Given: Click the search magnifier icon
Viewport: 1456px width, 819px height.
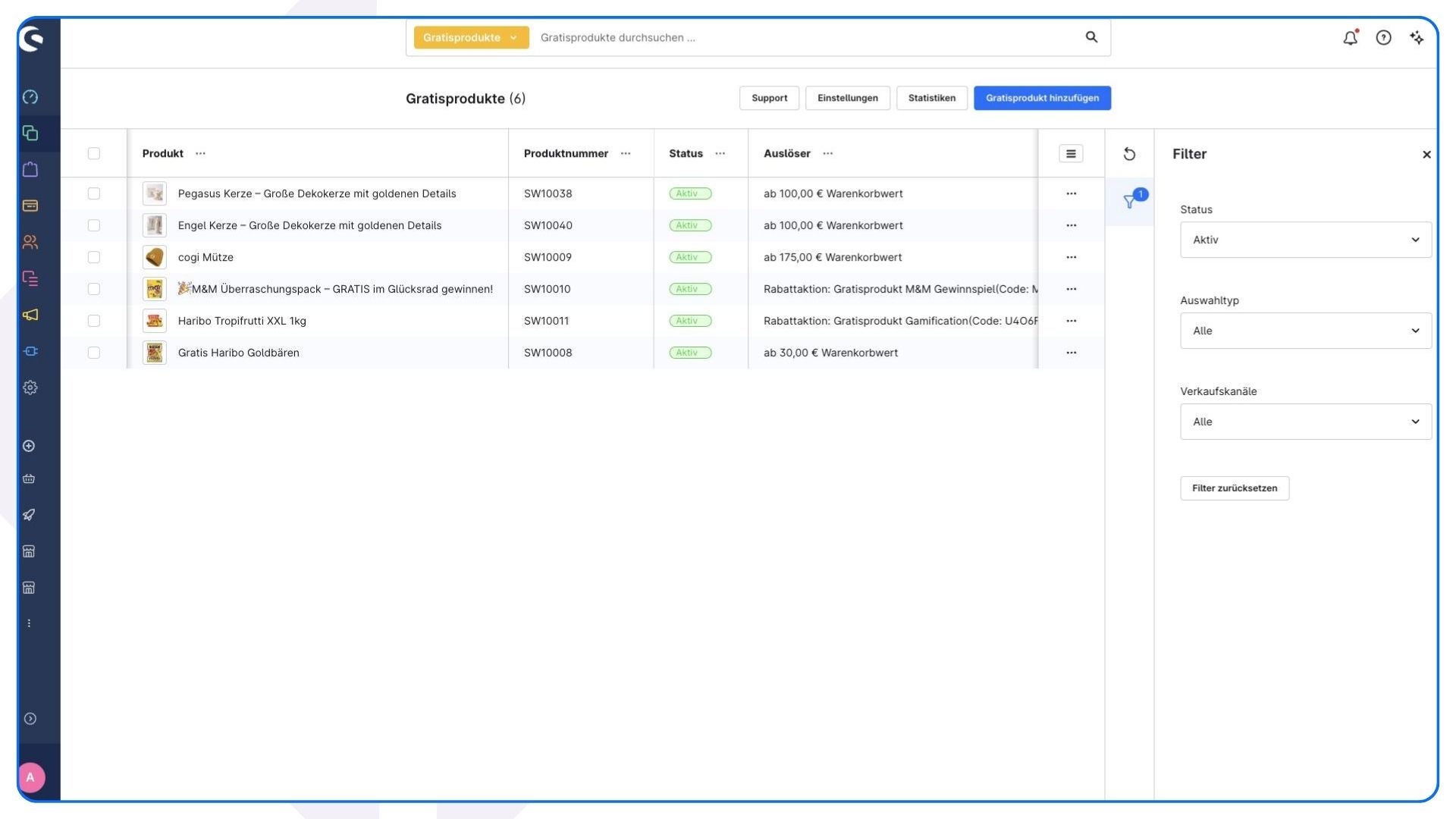Looking at the screenshot, I should pyautogui.click(x=1091, y=37).
